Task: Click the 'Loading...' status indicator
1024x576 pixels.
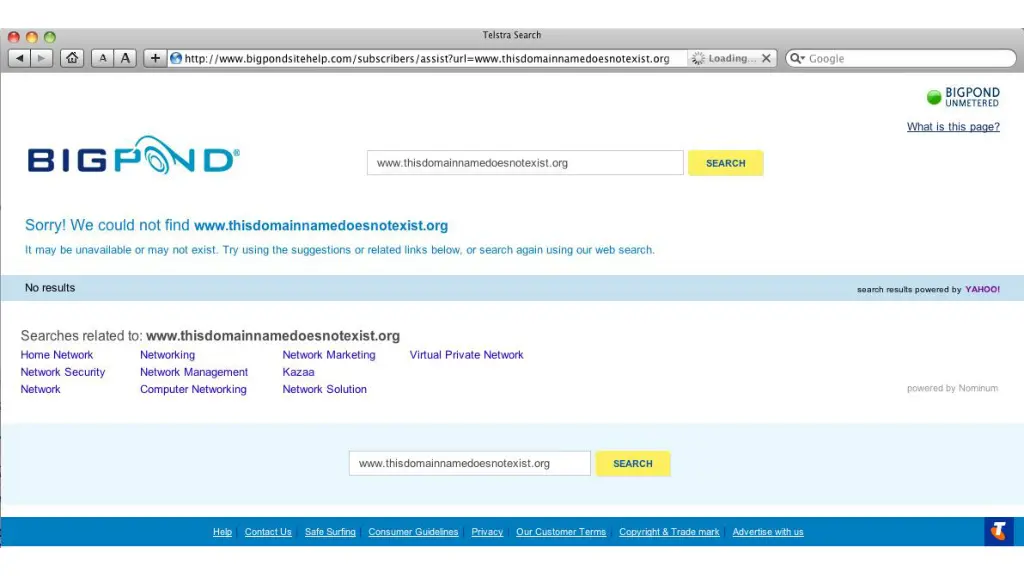Action: coord(724,58)
